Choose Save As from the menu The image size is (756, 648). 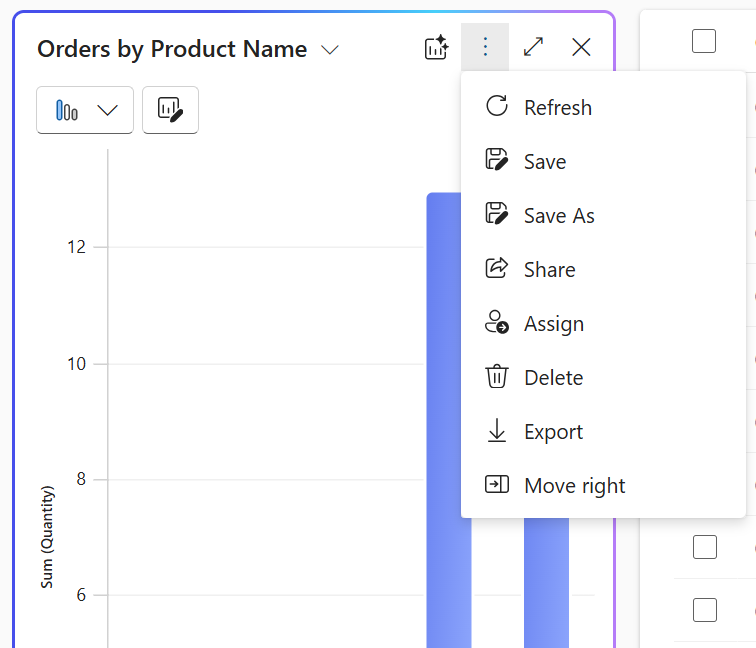(559, 216)
